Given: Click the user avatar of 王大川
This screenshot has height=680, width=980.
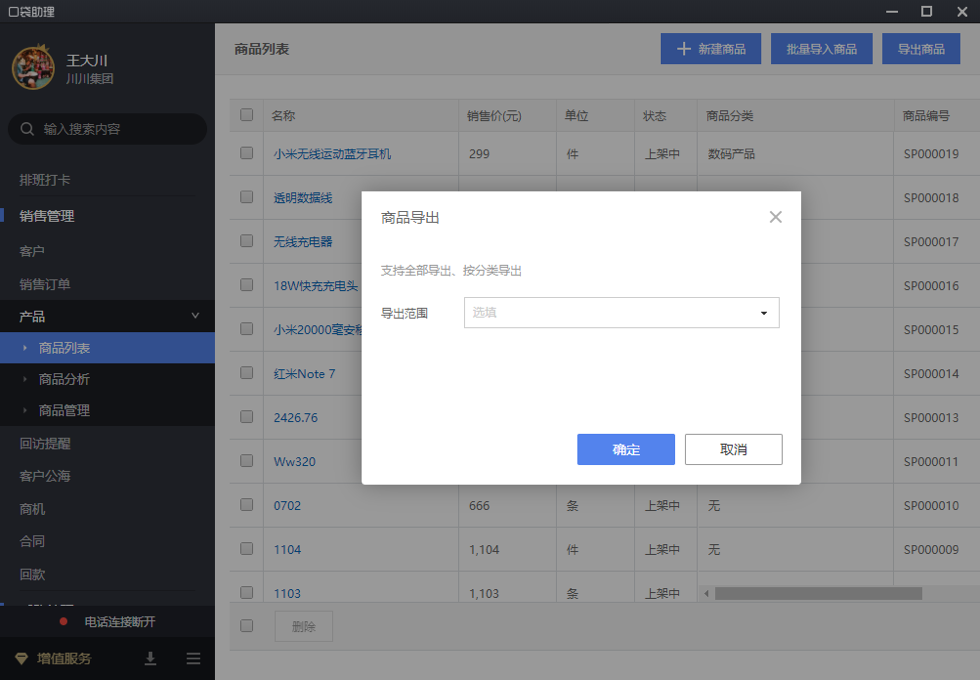Looking at the screenshot, I should [33, 68].
